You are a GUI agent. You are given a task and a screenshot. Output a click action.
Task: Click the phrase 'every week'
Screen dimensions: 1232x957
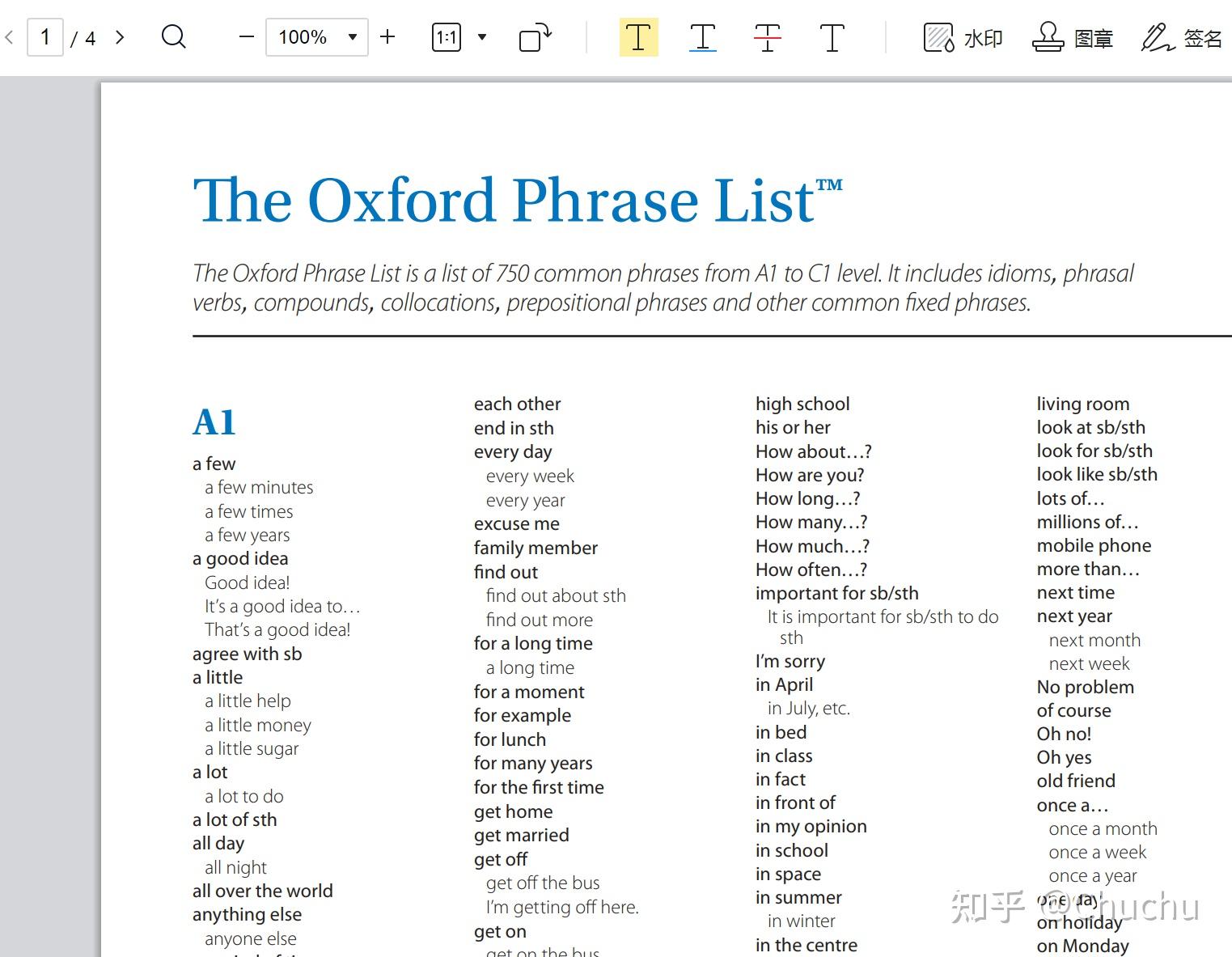point(530,476)
